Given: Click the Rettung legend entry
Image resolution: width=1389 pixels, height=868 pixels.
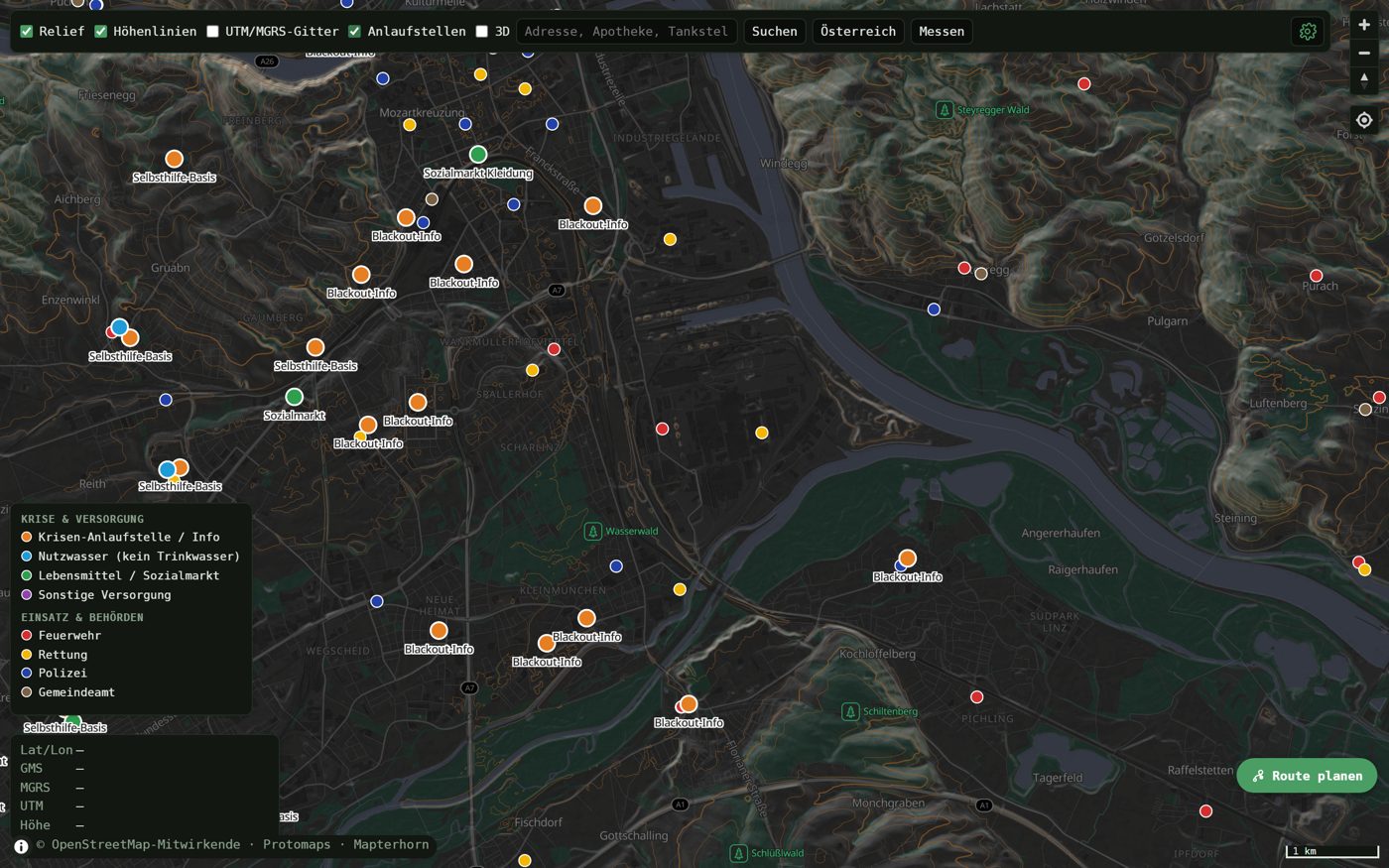Looking at the screenshot, I should (x=55, y=655).
